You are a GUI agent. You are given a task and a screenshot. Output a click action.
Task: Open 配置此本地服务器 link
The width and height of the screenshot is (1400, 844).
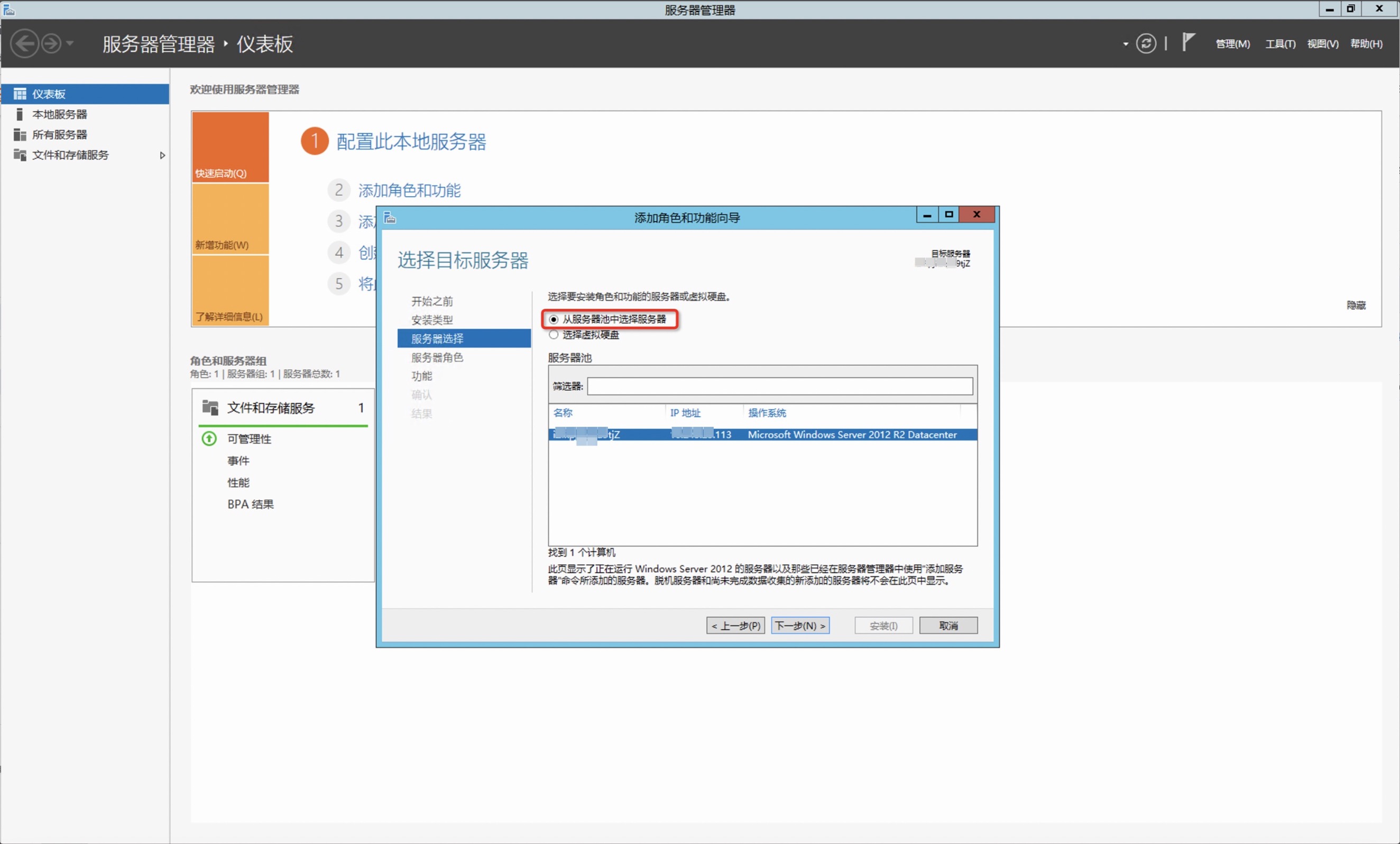point(411,143)
